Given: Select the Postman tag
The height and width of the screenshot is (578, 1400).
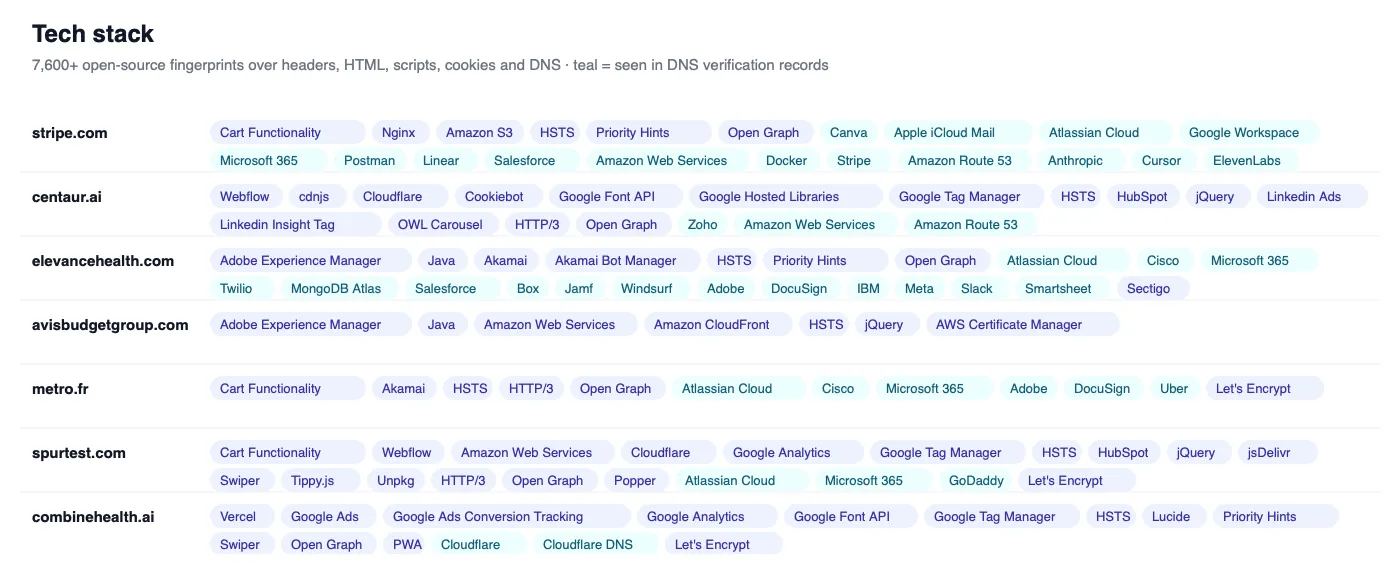Looking at the screenshot, I should pyautogui.click(x=370, y=161).
